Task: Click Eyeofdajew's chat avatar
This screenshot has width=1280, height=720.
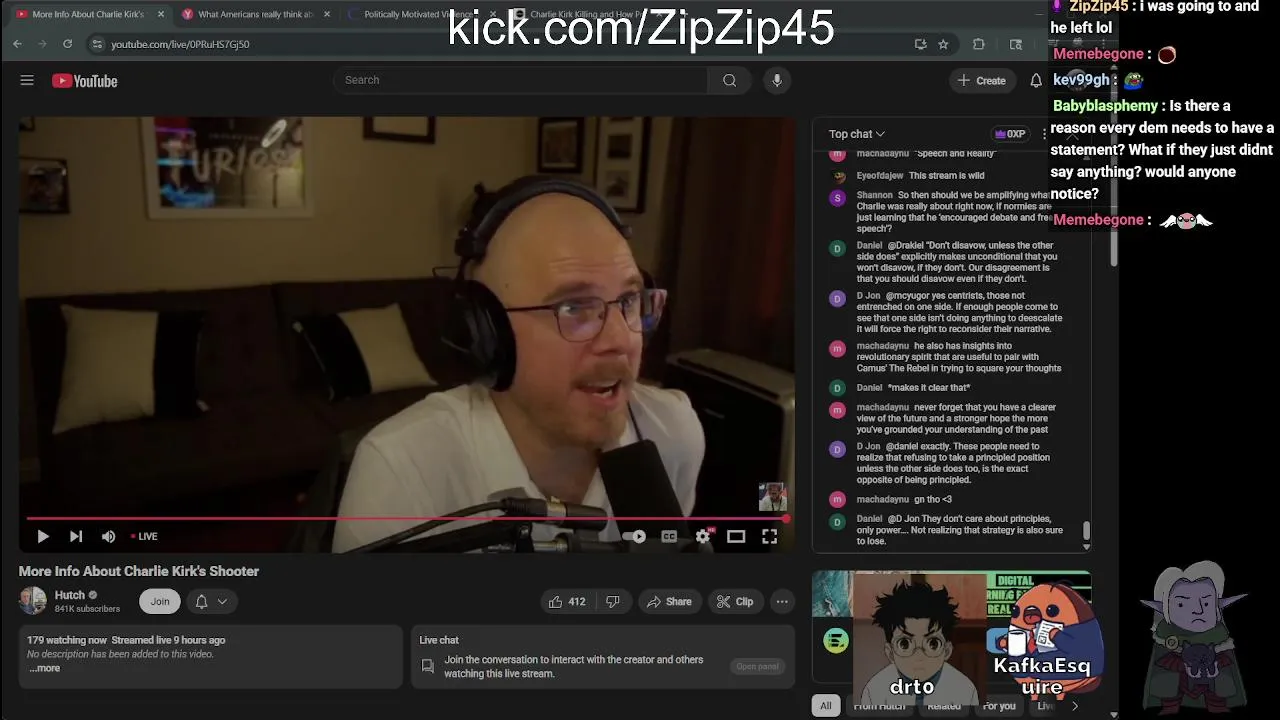Action: (838, 176)
